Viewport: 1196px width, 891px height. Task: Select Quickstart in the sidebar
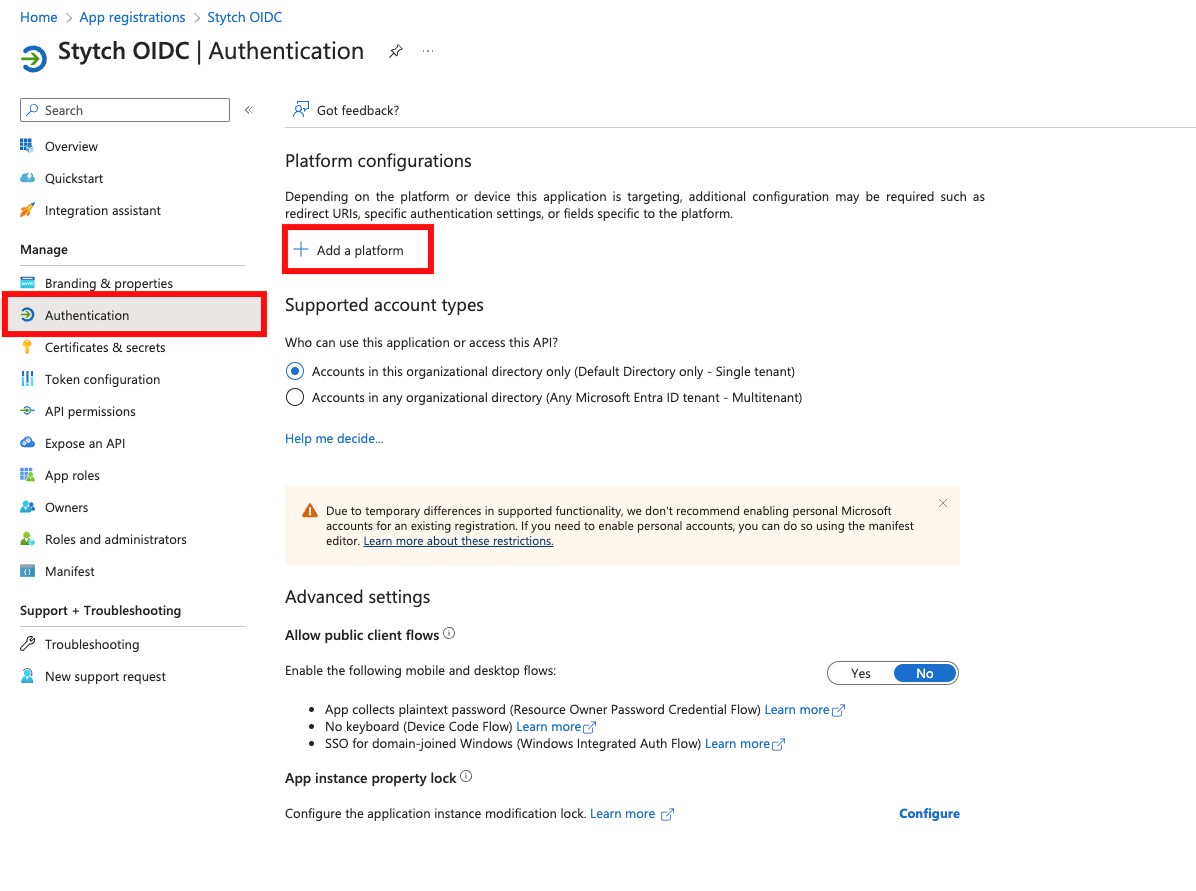pyautogui.click(x=74, y=178)
